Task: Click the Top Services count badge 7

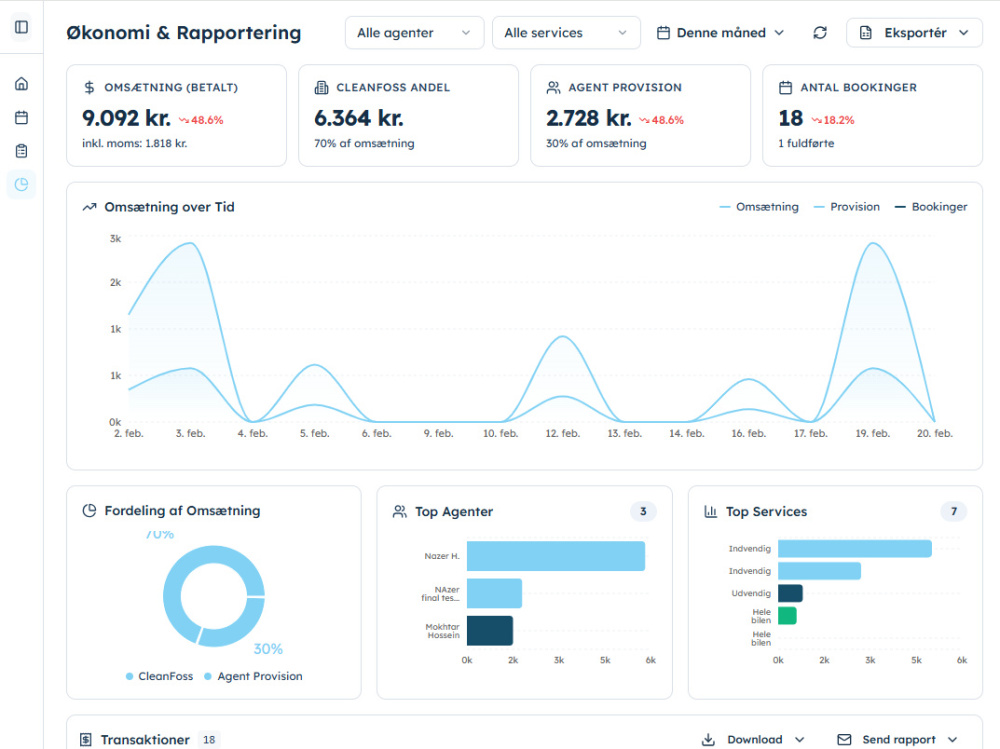Action: pos(953,511)
